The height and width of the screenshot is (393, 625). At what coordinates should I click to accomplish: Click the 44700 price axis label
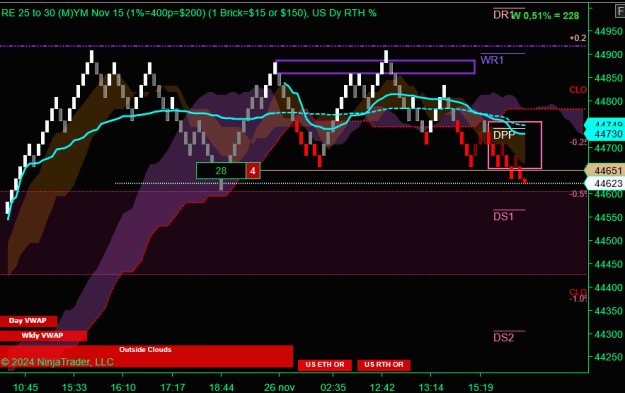click(608, 148)
